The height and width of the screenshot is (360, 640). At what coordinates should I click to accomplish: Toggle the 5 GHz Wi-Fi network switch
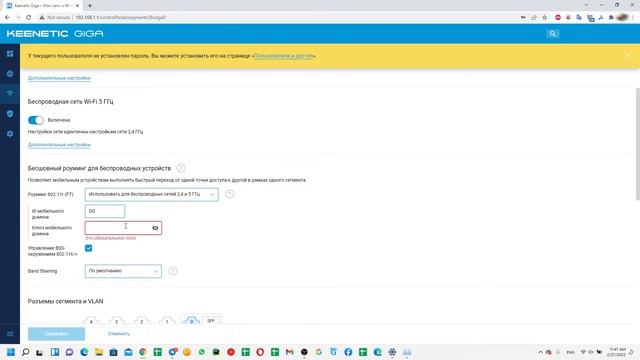pyautogui.click(x=36, y=120)
